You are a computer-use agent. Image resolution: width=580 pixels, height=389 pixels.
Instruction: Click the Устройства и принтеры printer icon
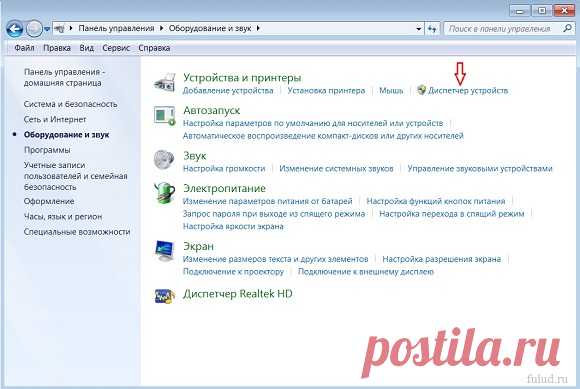[165, 82]
